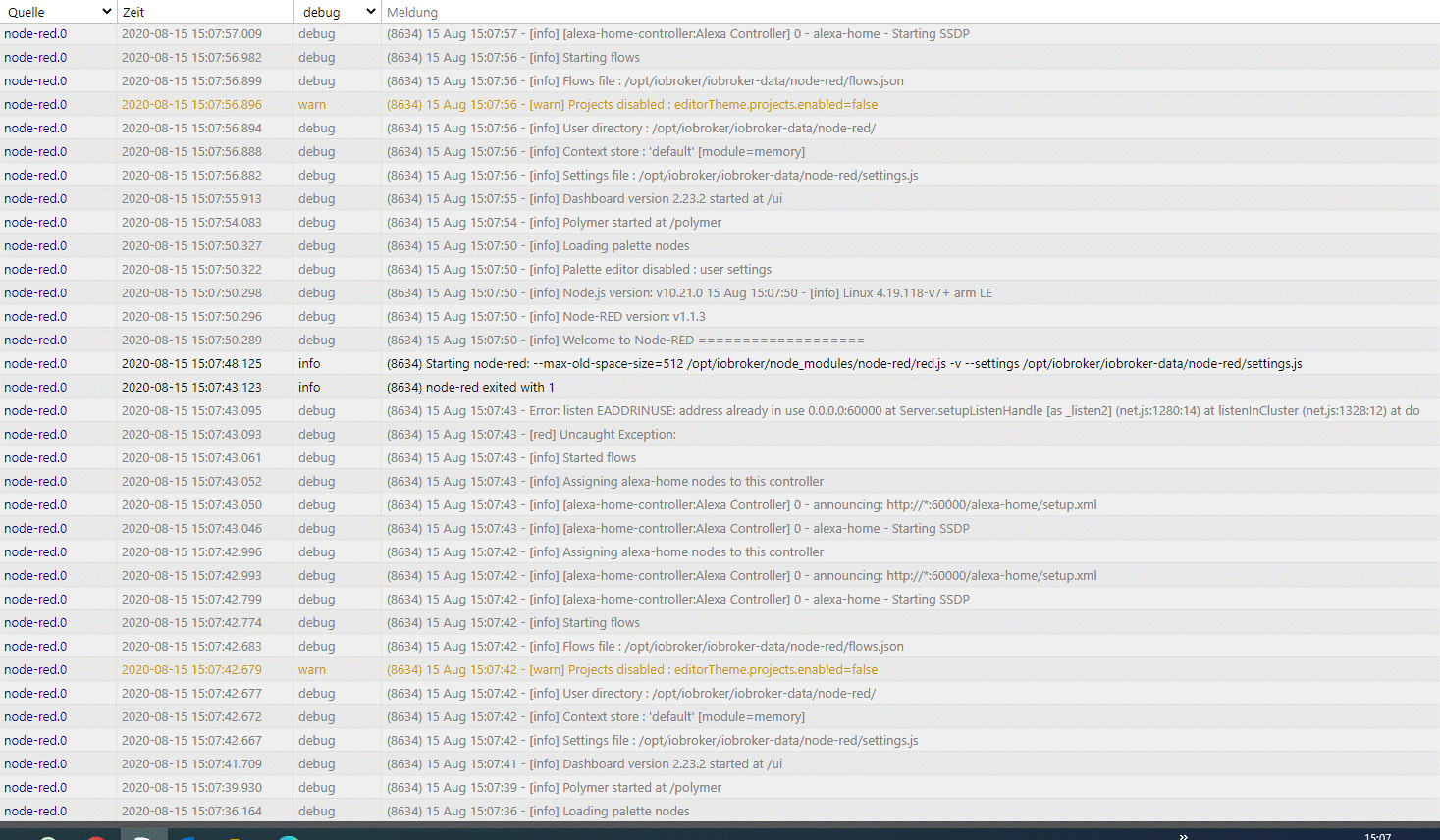Click the Meldung column header
1440x840 pixels.
click(x=412, y=12)
